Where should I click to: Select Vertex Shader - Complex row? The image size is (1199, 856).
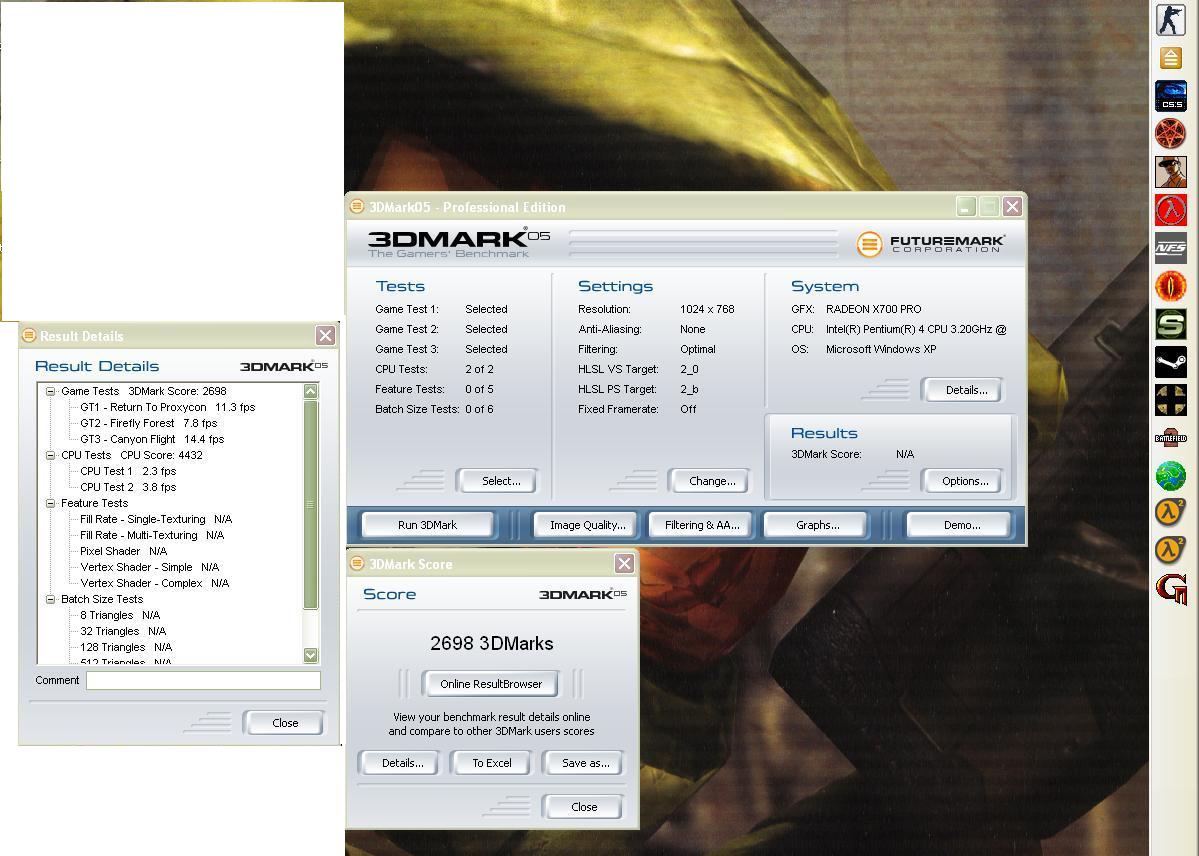[x=154, y=584]
